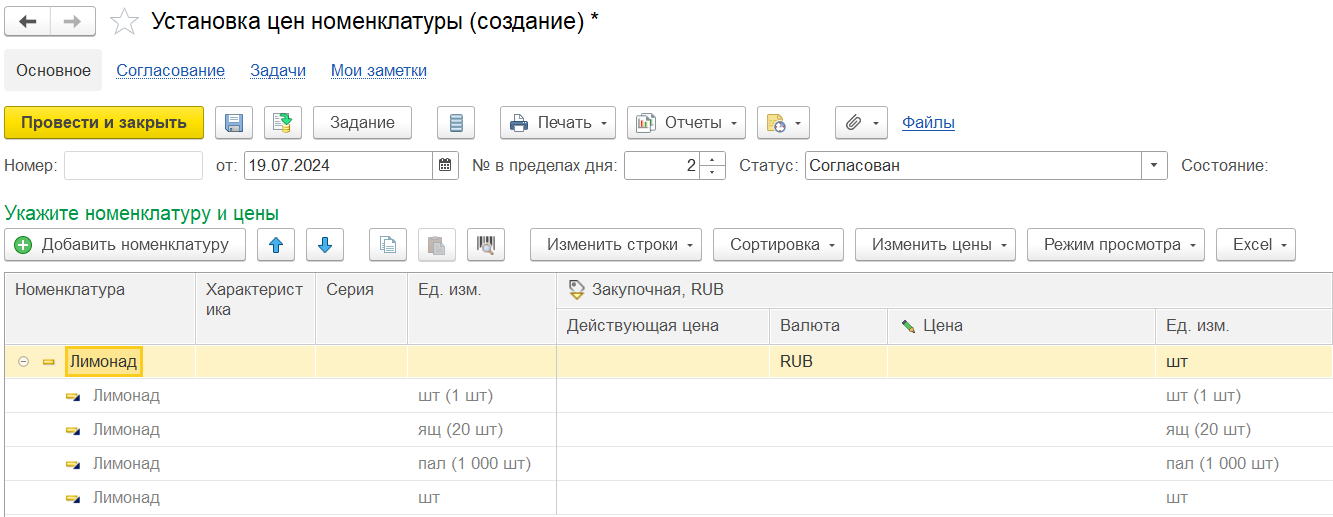
Task: Click the Провести и закрыть button
Action: [104, 123]
